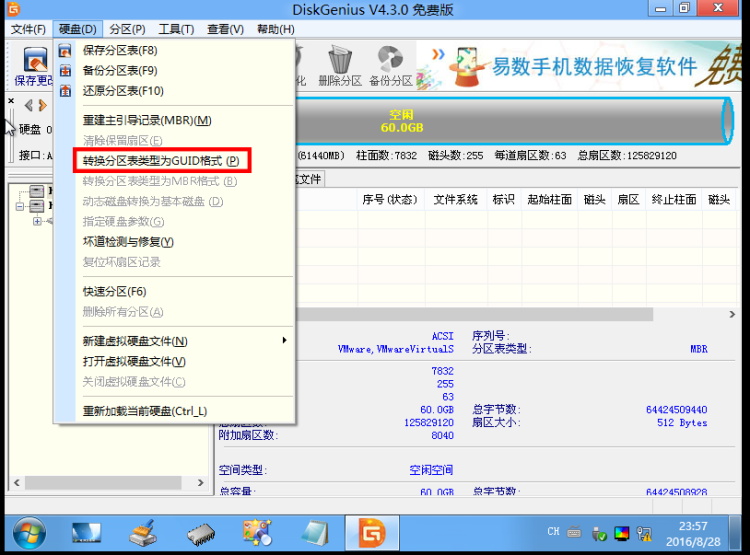The image size is (750, 555).
Task: Open the 查看(V) menu
Action: [225, 30]
